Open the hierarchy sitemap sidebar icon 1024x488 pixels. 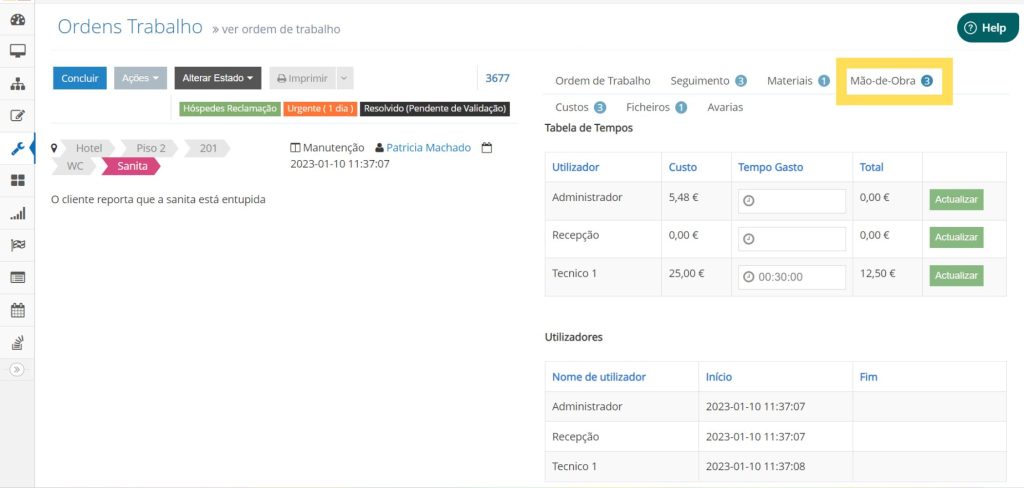point(17,83)
